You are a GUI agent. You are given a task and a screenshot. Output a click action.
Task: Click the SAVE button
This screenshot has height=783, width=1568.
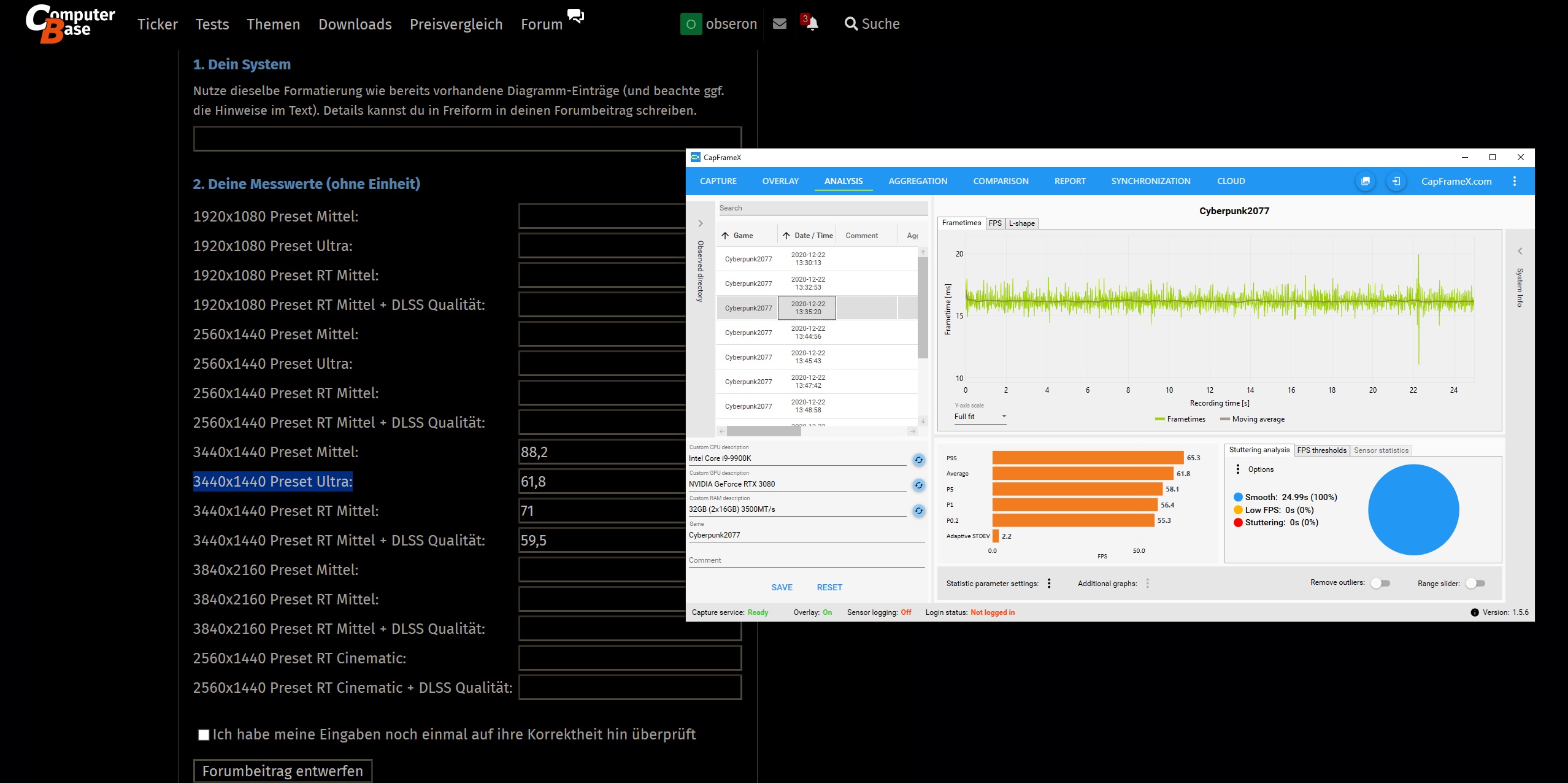(782, 587)
